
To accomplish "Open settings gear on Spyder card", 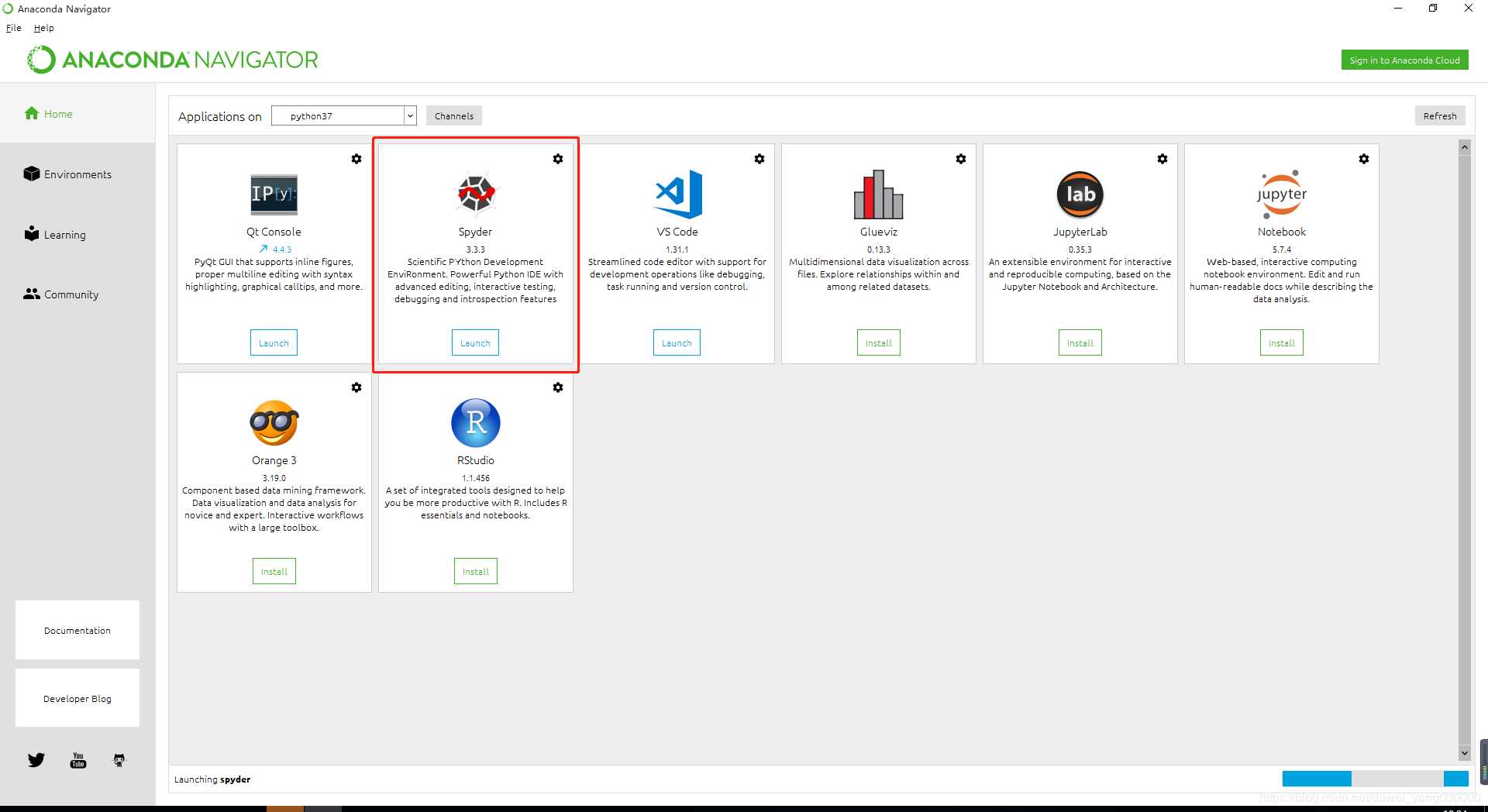I will tap(558, 159).
